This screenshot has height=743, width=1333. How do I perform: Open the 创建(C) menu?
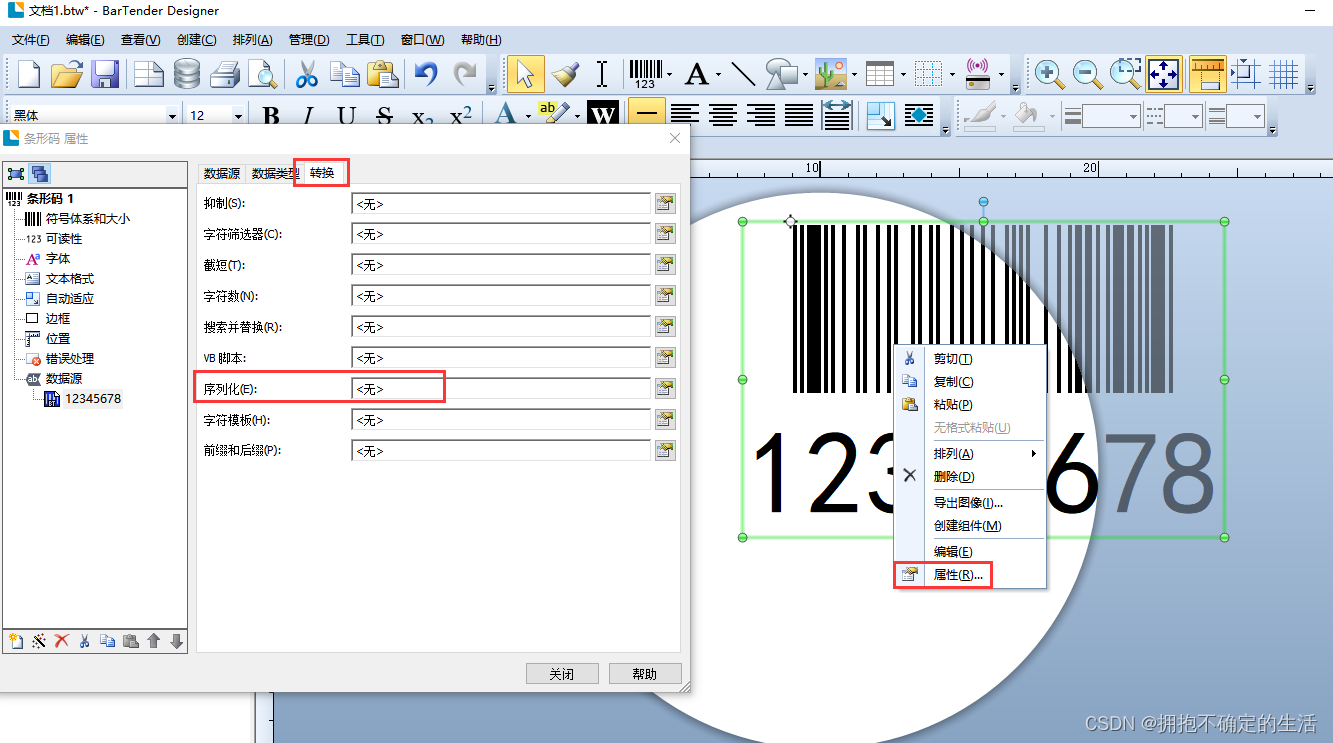pos(196,40)
